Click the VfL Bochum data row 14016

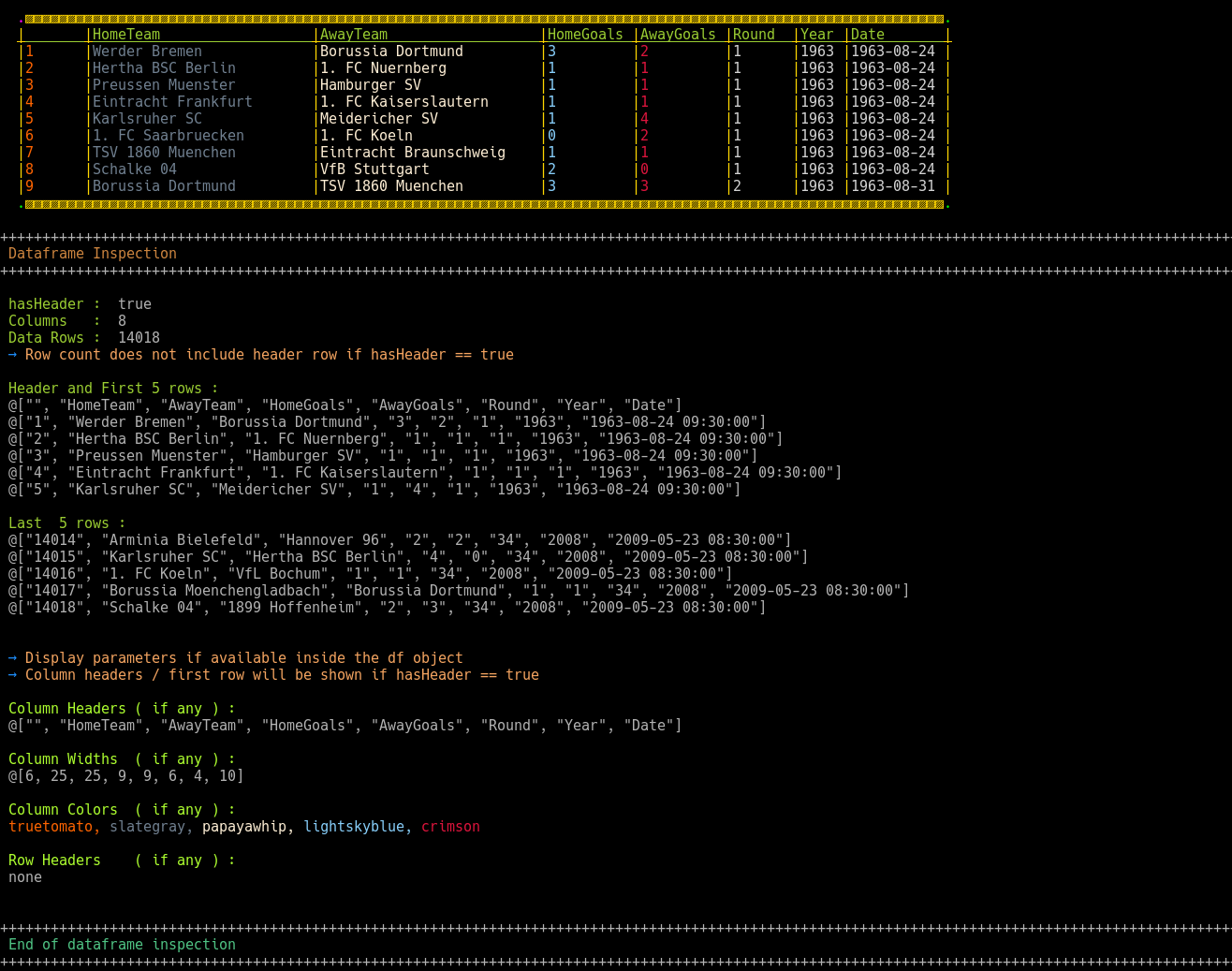pos(371,574)
